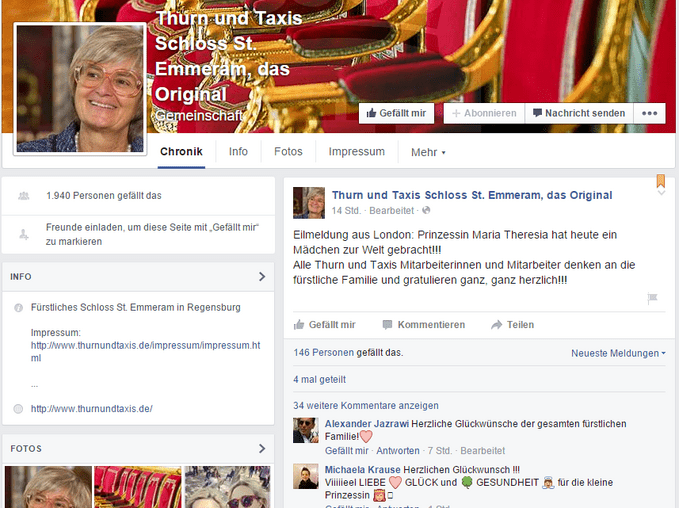The image size is (679, 508).
Task: Click the thumbs-up Gefällt mir under the post
Action: (x=324, y=325)
